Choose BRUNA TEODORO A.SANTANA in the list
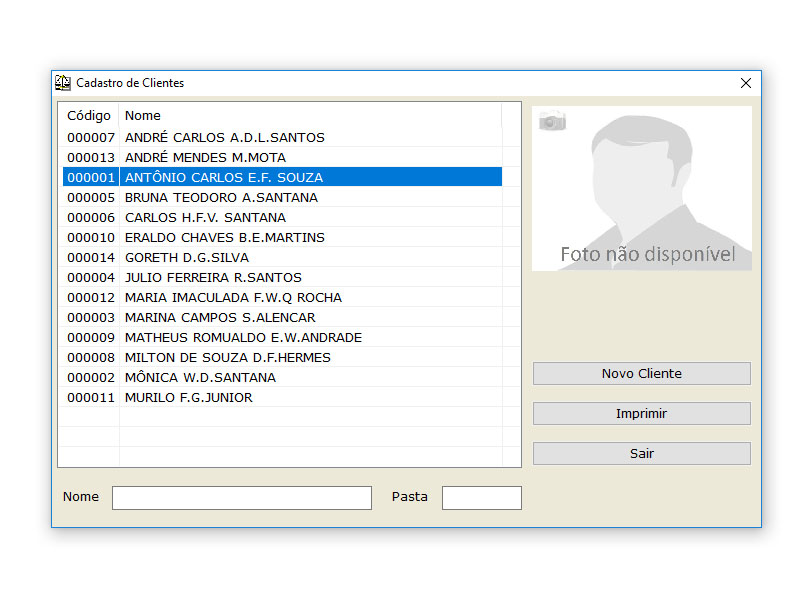800x600 pixels. (221, 197)
